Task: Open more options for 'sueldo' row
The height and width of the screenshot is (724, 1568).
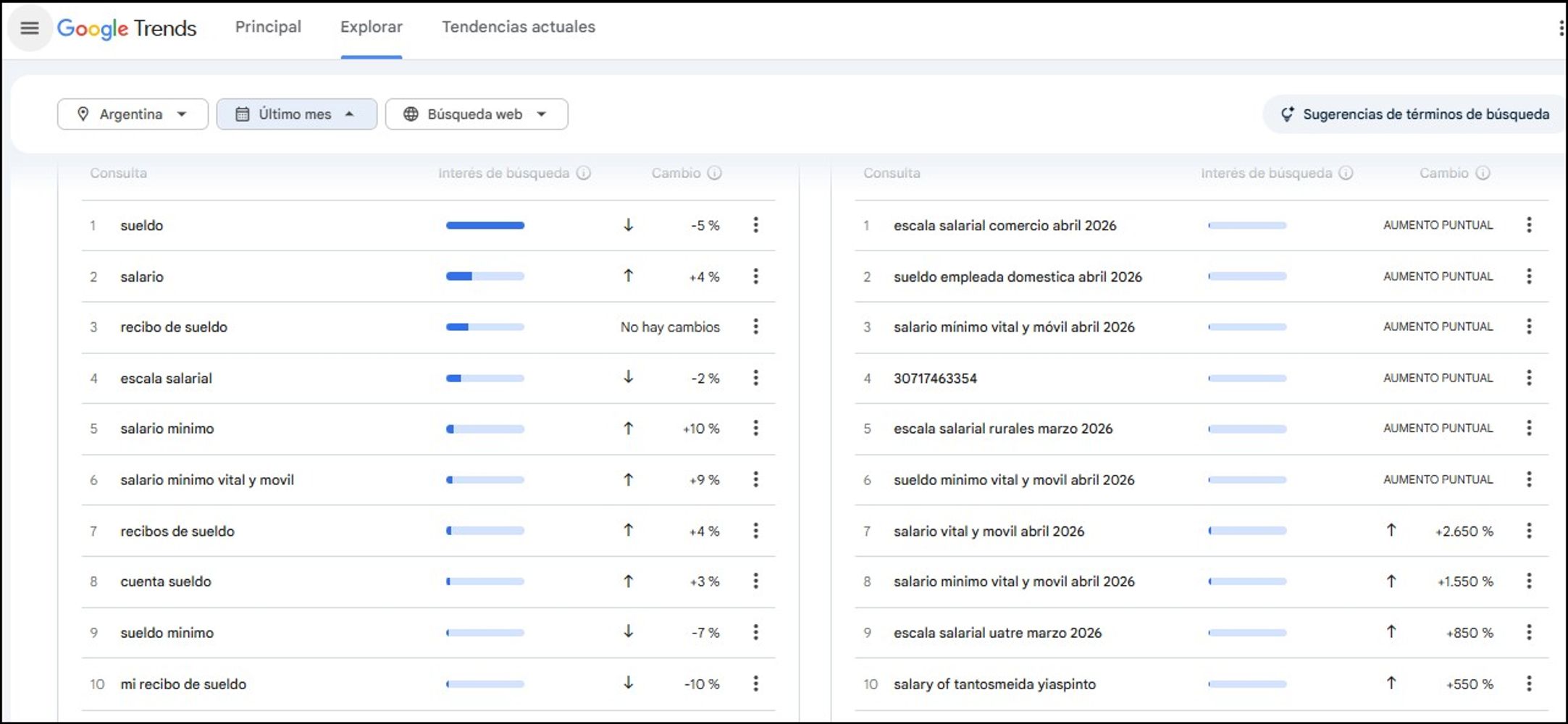Action: (x=755, y=225)
